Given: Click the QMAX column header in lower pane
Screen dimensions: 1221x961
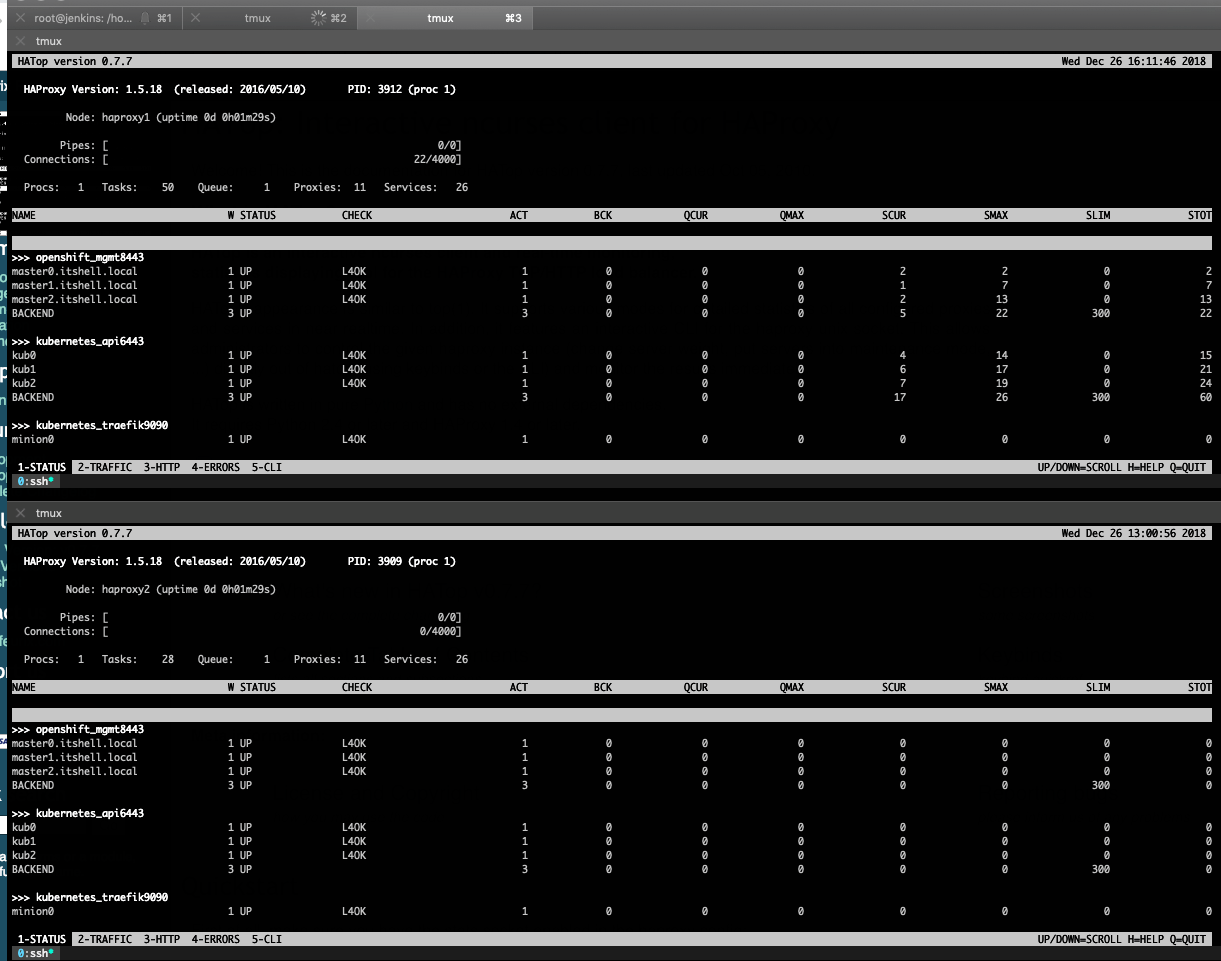Looking at the screenshot, I should coord(792,687).
